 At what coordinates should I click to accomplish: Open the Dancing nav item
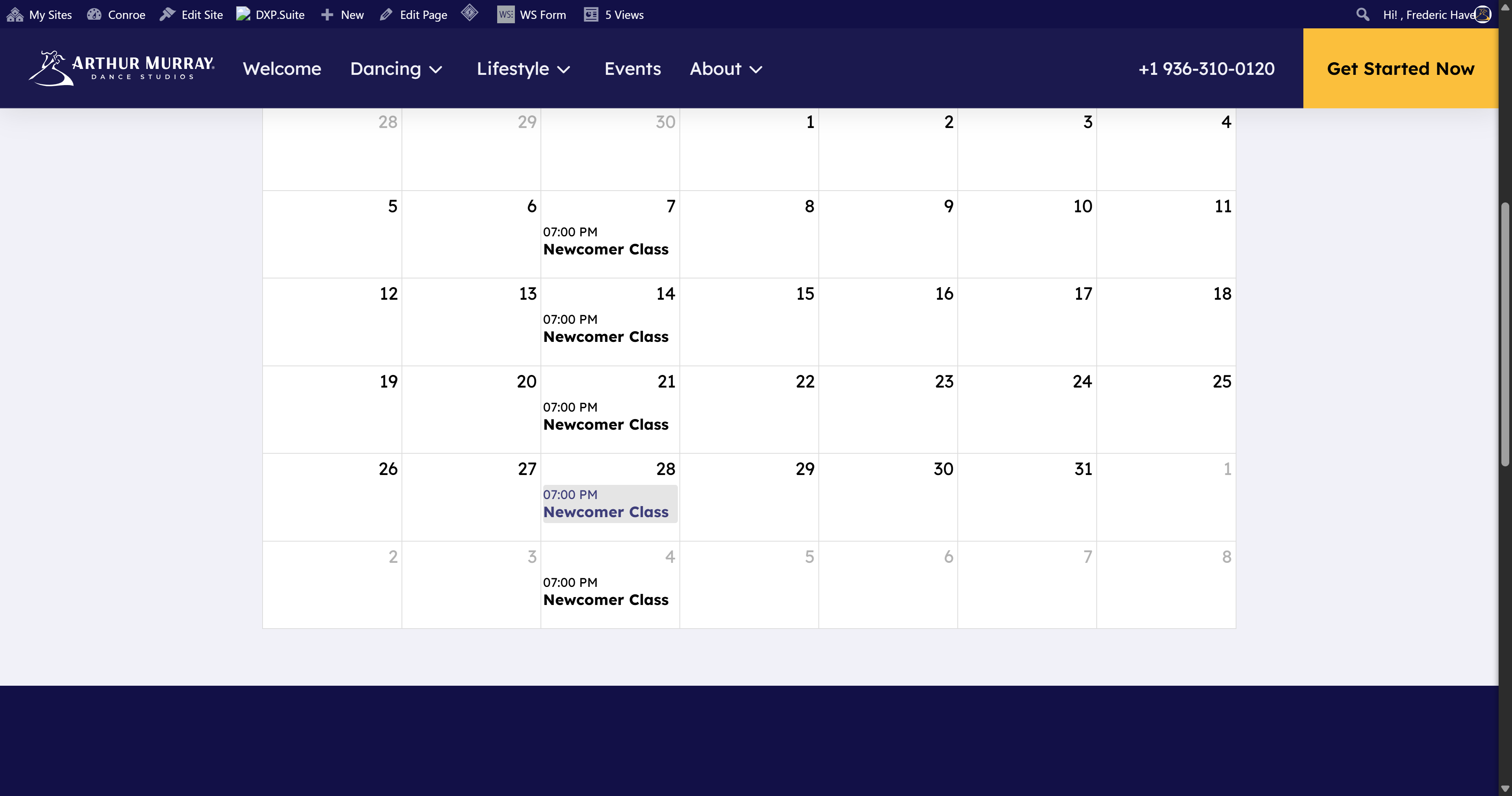click(x=386, y=69)
